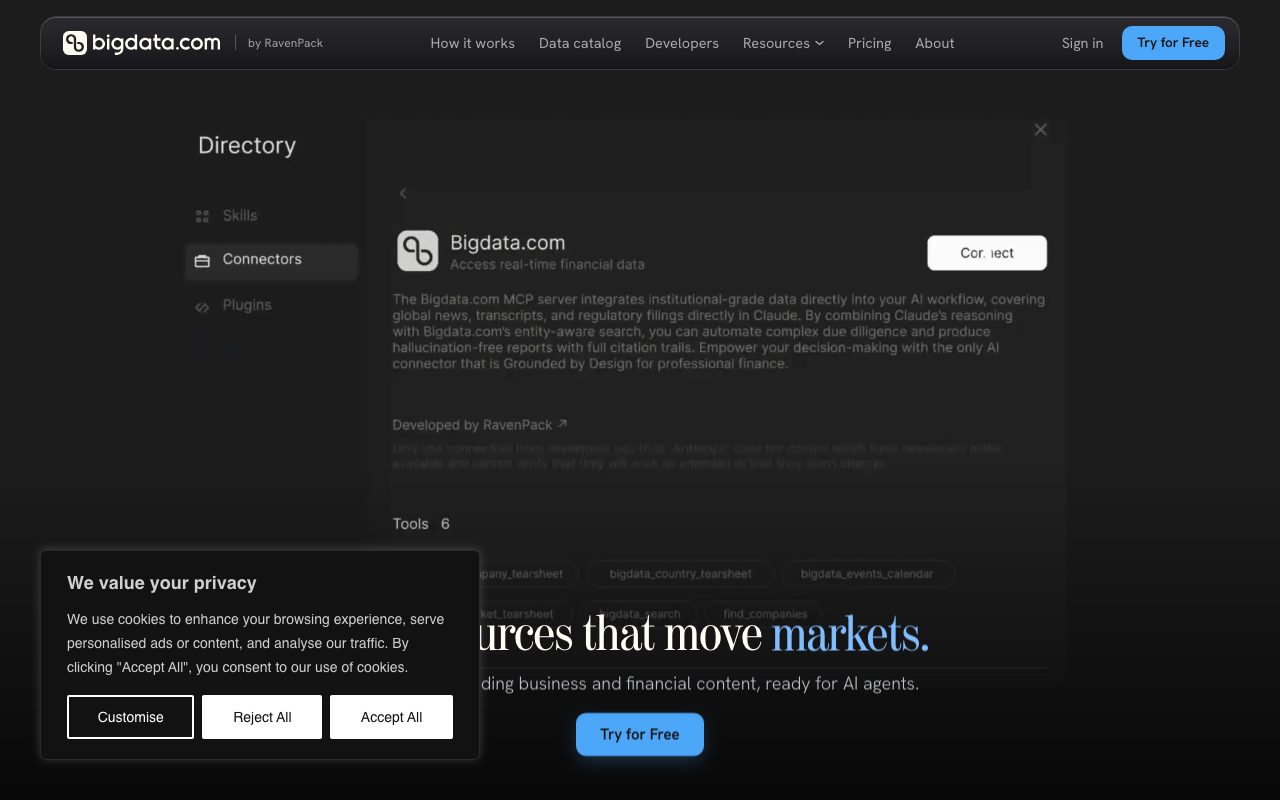Open the Pricing page
Screen dimensions: 1280x800
tap(869, 43)
